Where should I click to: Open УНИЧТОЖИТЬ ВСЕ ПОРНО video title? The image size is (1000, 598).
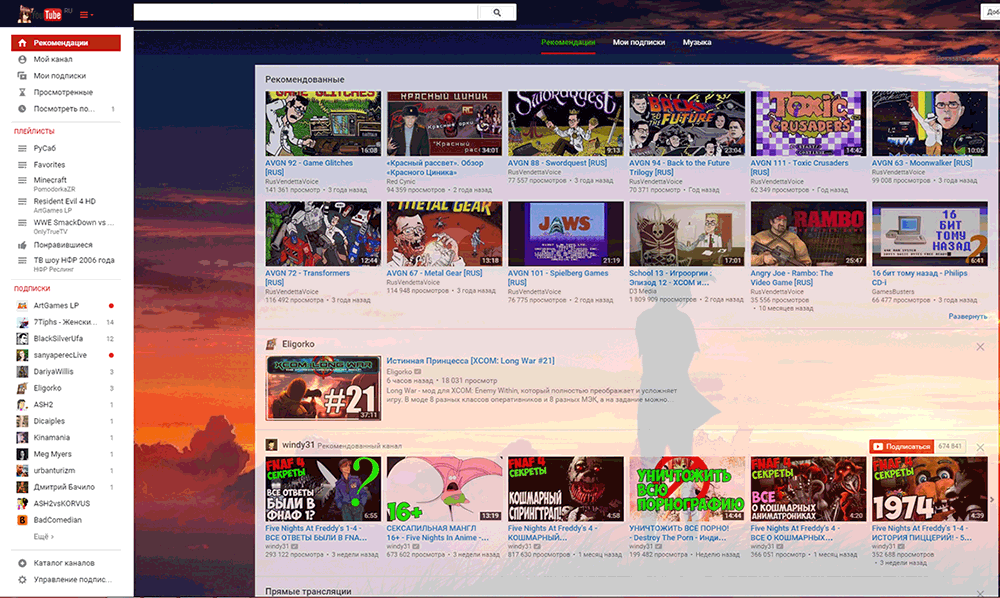[x=679, y=533]
